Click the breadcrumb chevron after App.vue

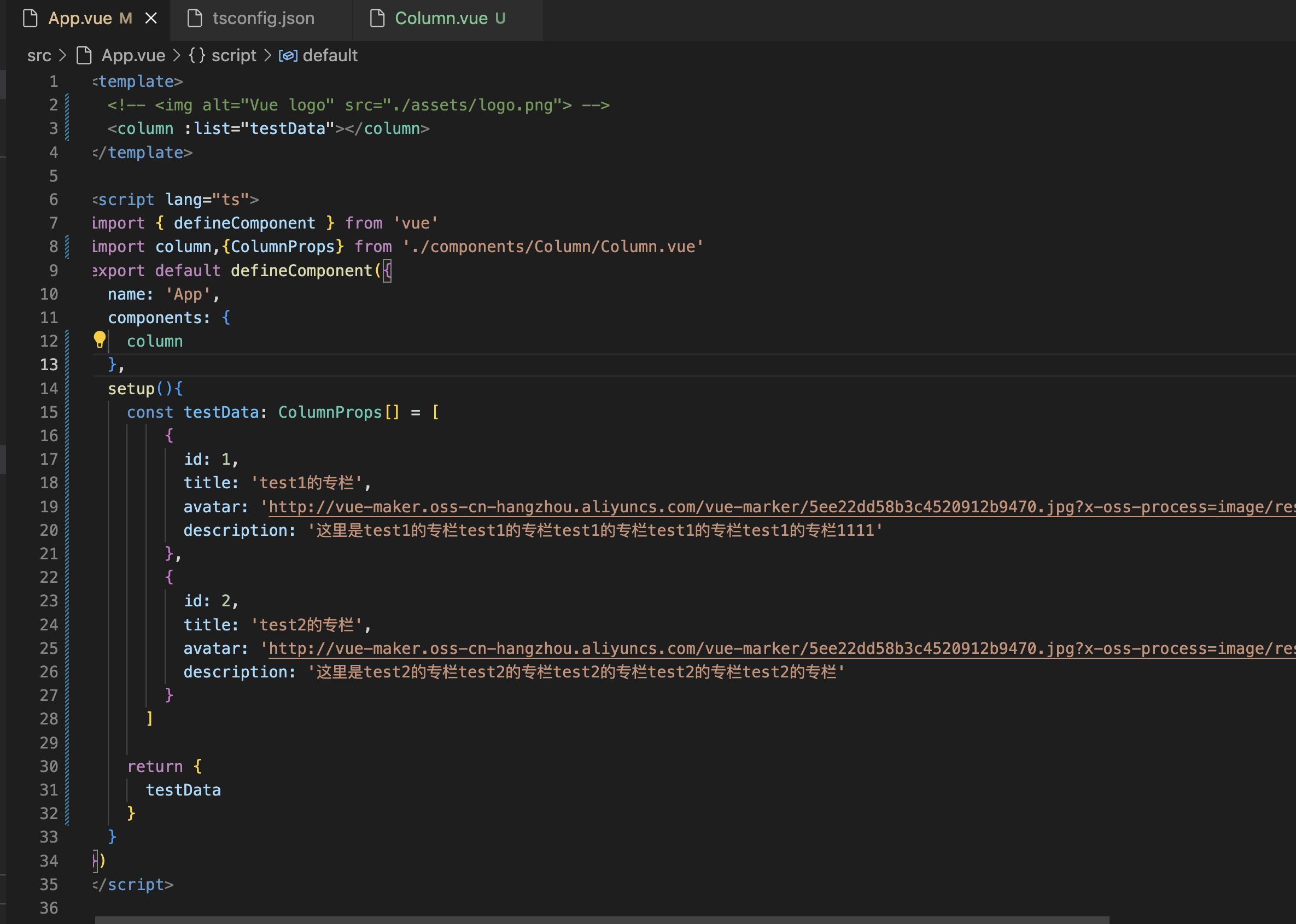pos(177,55)
